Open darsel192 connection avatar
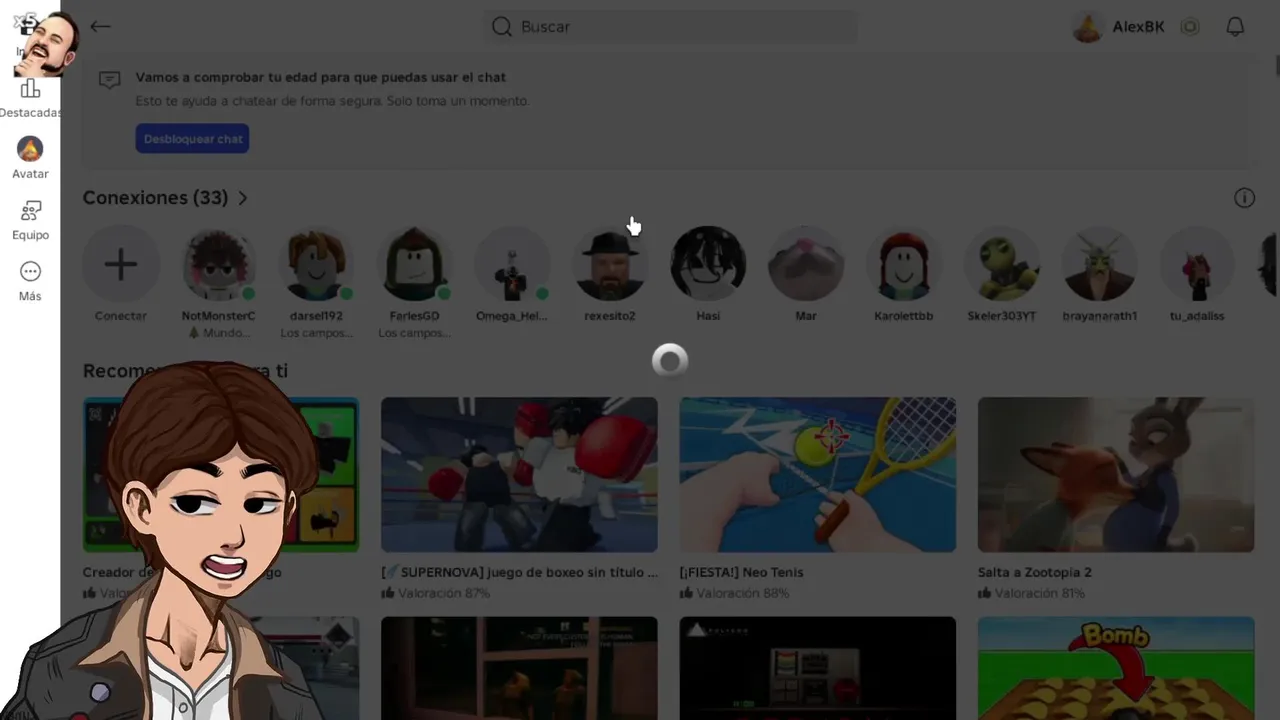1280x720 pixels. tap(317, 264)
